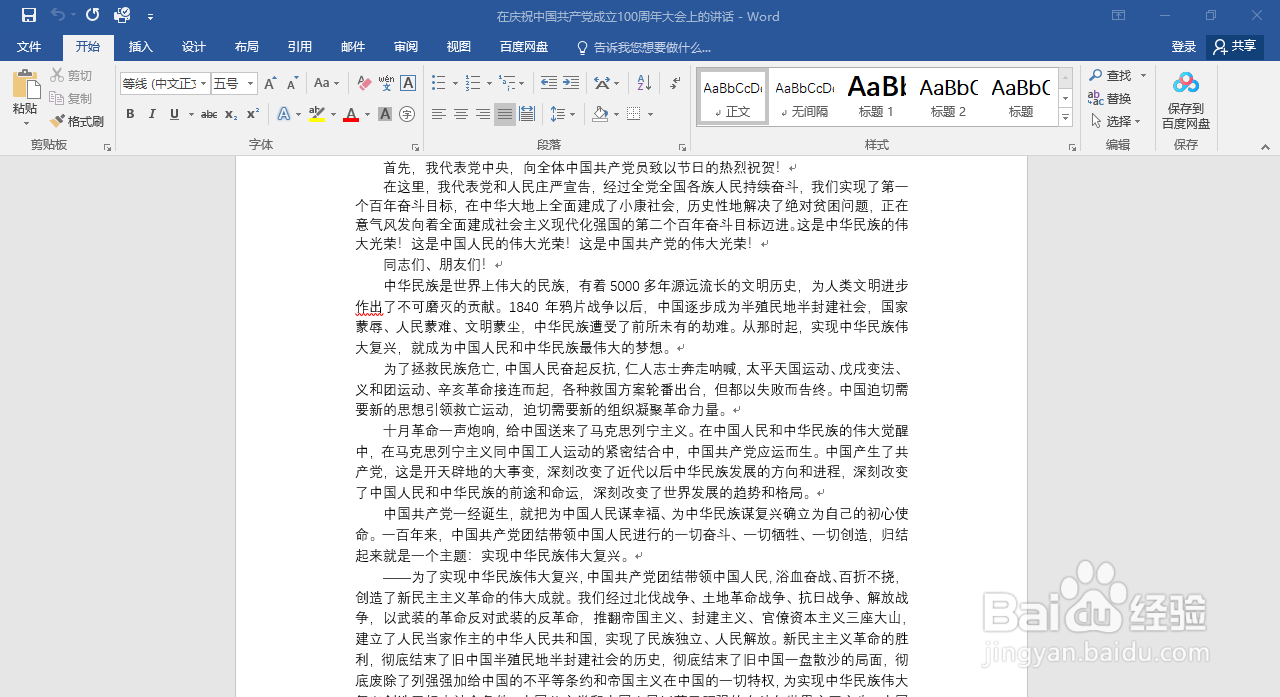Screen dimensions: 1280x697
Task: Click the Sort (A-Z) icon
Action: (644, 83)
